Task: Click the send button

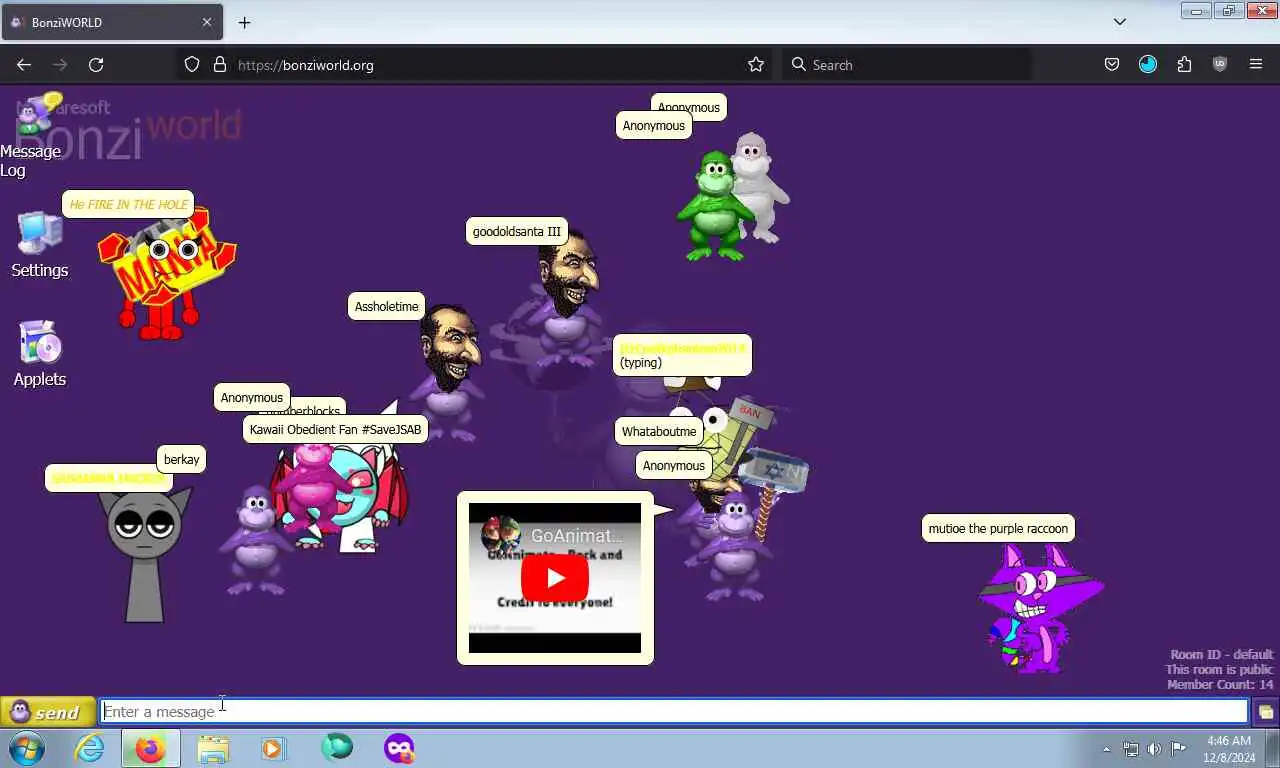Action: 48,712
